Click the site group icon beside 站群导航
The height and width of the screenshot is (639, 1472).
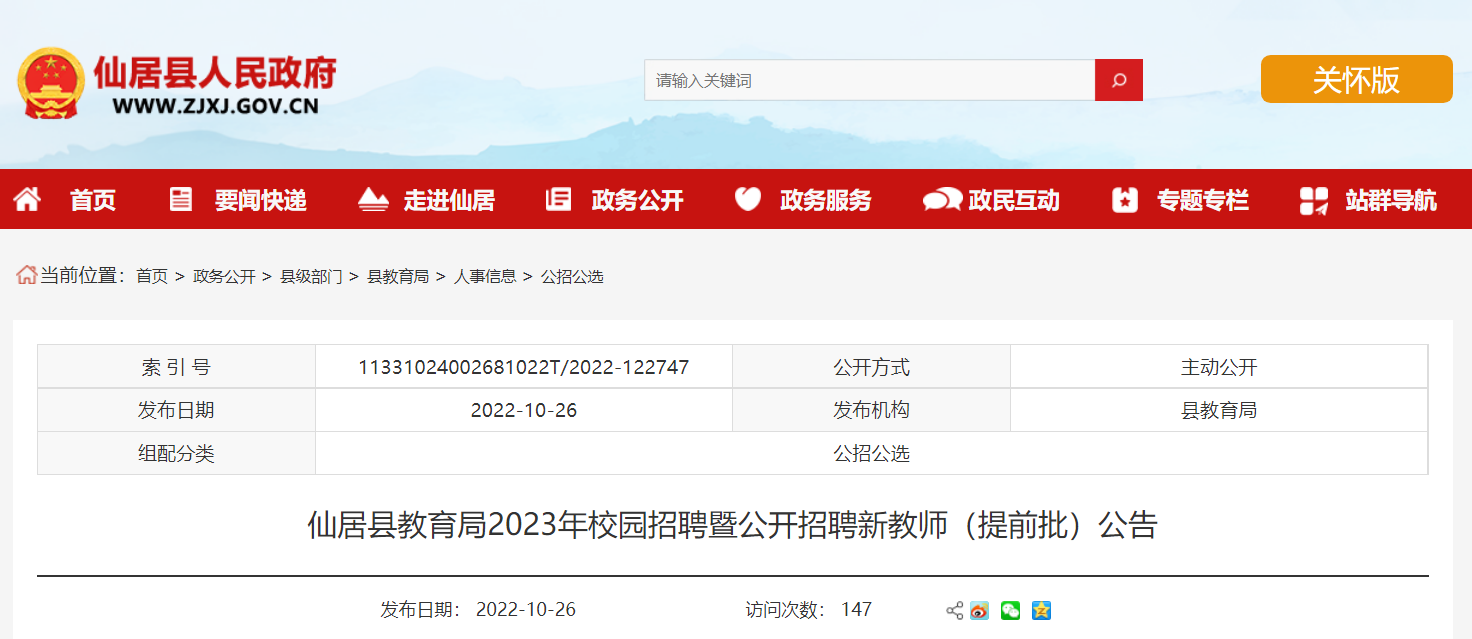[x=1314, y=201]
